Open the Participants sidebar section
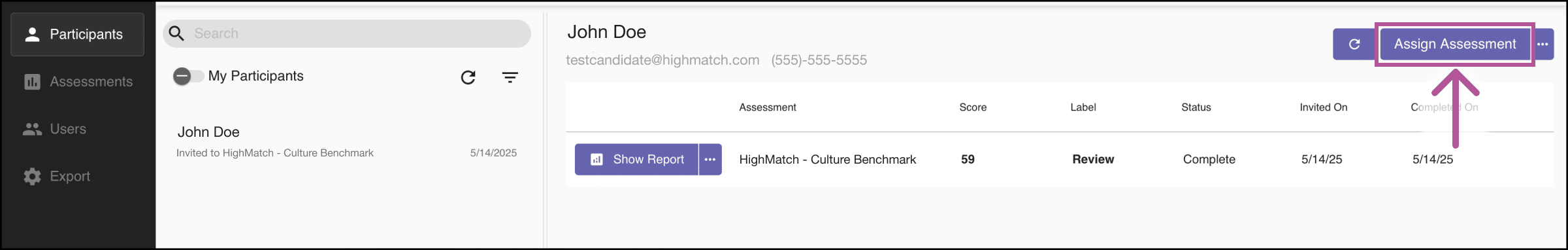Screen dimensions: 1568x250 click(x=77, y=34)
